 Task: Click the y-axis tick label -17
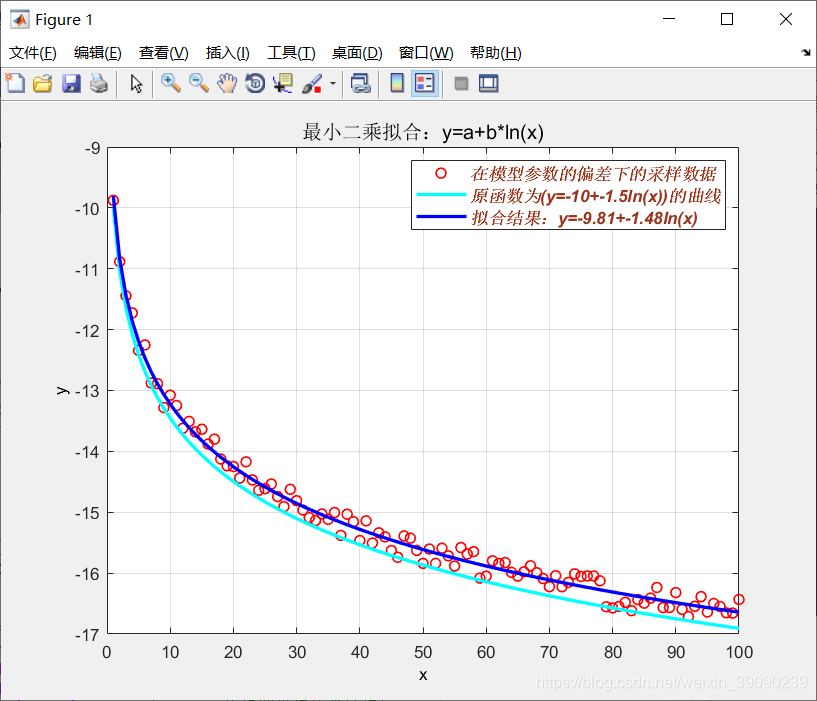[x=87, y=635]
